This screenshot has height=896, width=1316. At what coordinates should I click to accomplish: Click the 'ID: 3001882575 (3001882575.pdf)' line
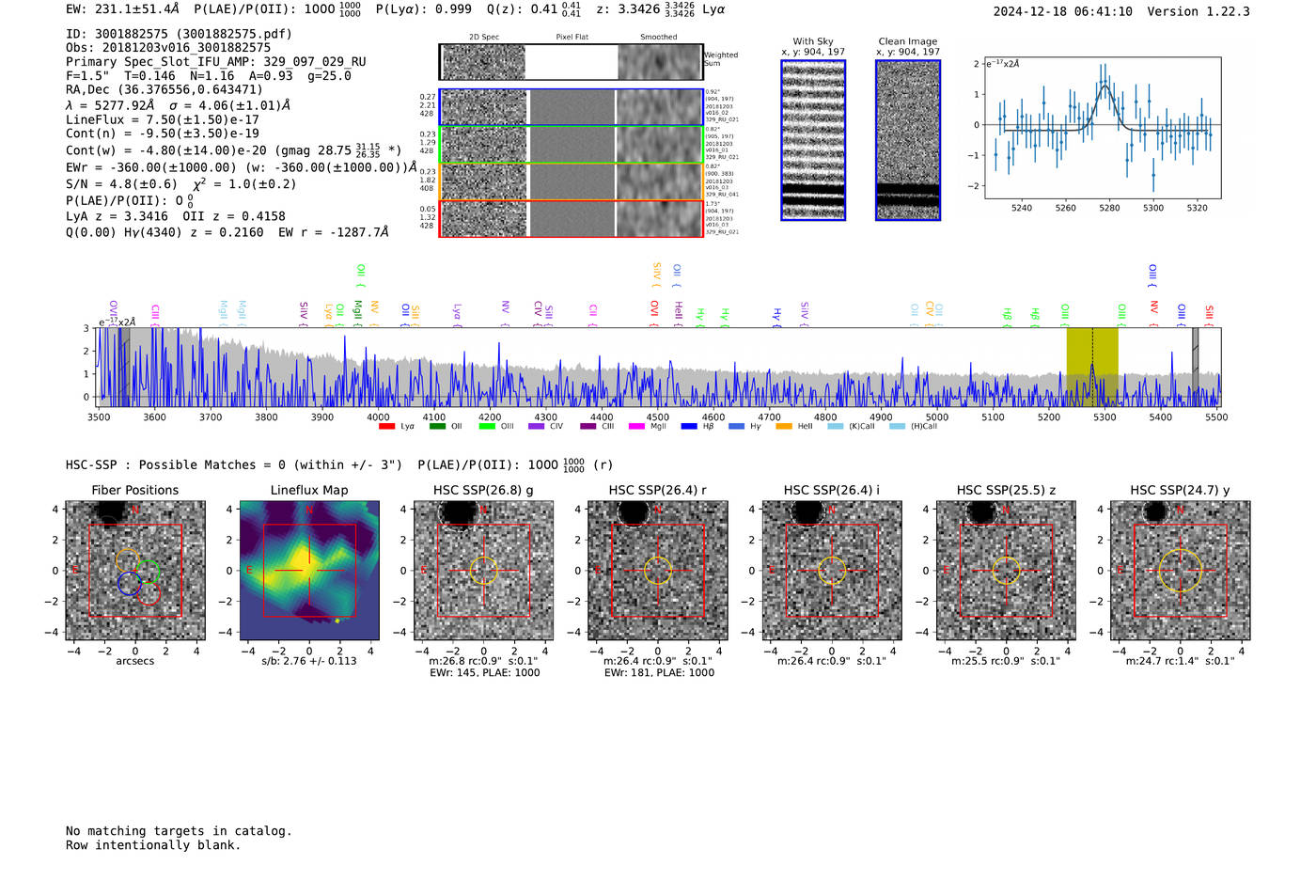coord(179,34)
